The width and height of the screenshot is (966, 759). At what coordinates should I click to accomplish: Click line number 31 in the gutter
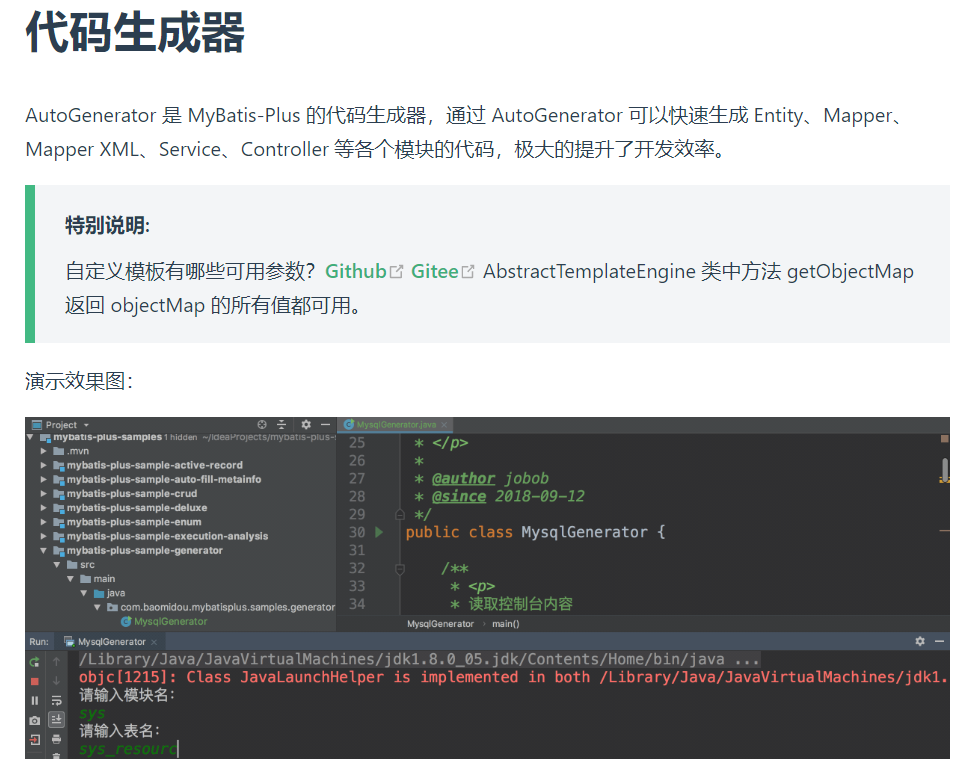[357, 550]
